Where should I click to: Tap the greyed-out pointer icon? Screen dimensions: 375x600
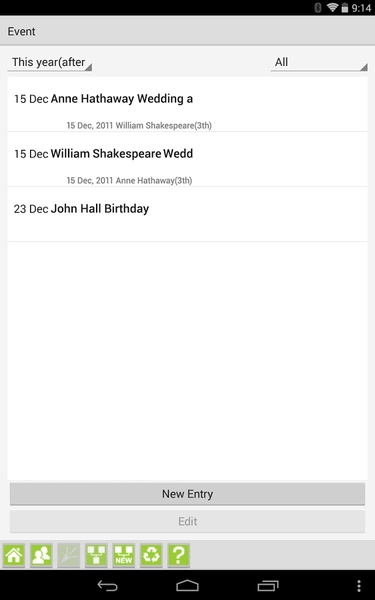pyautogui.click(x=69, y=555)
